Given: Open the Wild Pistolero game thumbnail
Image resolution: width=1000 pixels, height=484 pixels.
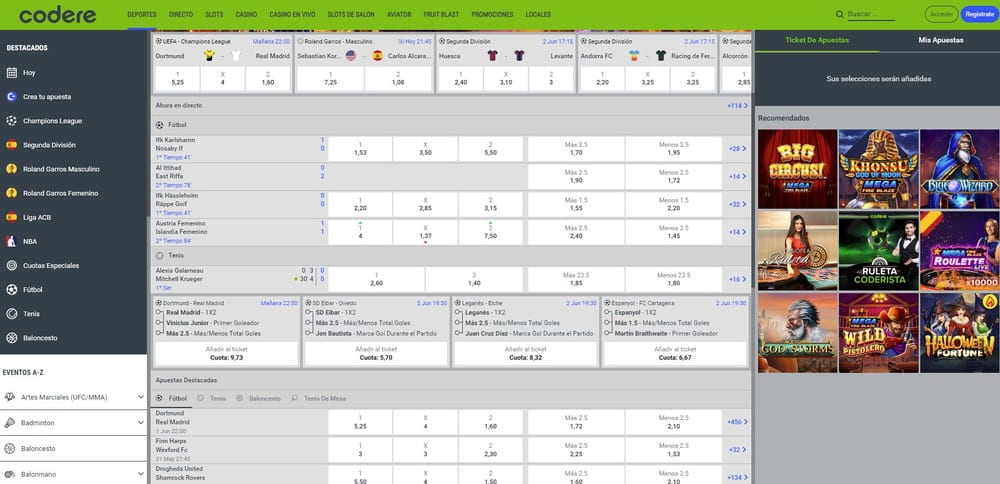Looking at the screenshot, I should point(878,332).
